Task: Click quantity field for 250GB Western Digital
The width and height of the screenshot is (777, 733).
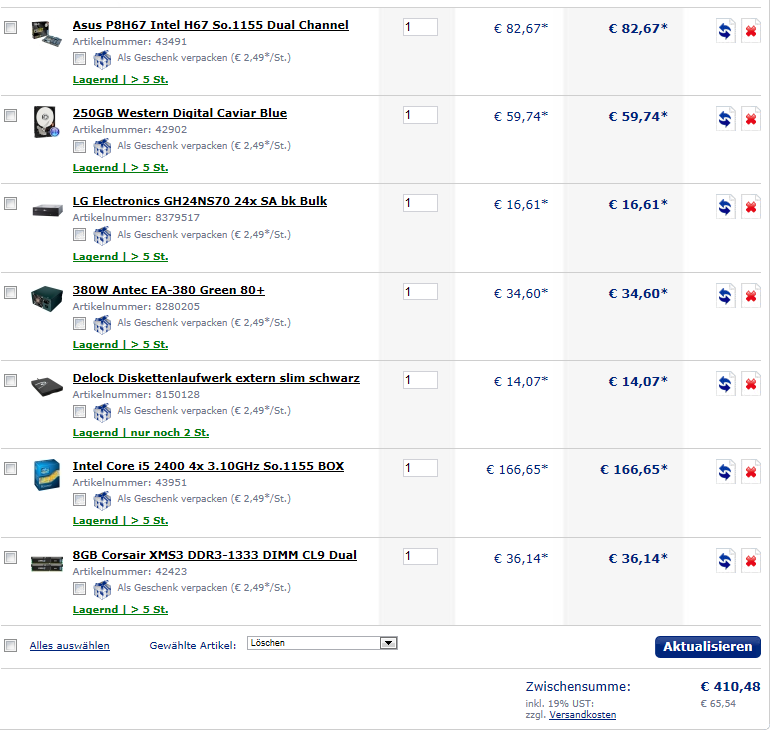Action: pyautogui.click(x=420, y=115)
